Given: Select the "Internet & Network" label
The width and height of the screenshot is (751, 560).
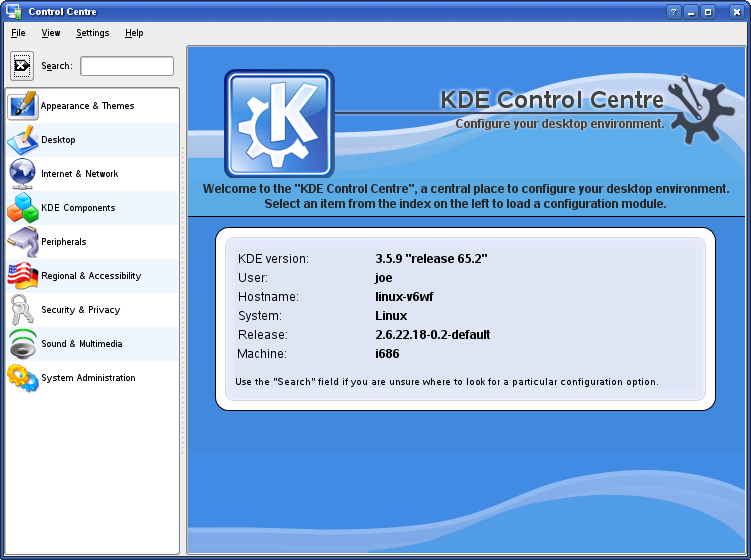Looking at the screenshot, I should [80, 174].
